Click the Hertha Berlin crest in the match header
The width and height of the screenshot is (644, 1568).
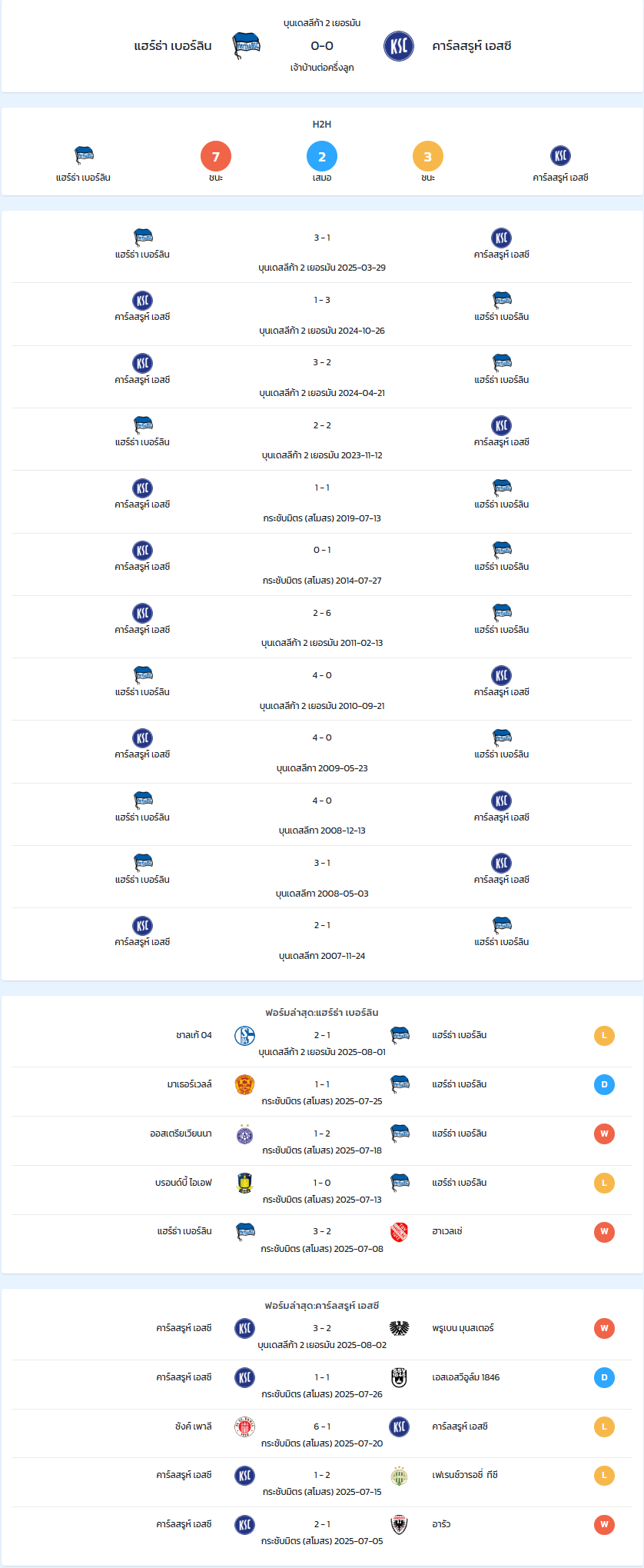(246, 46)
